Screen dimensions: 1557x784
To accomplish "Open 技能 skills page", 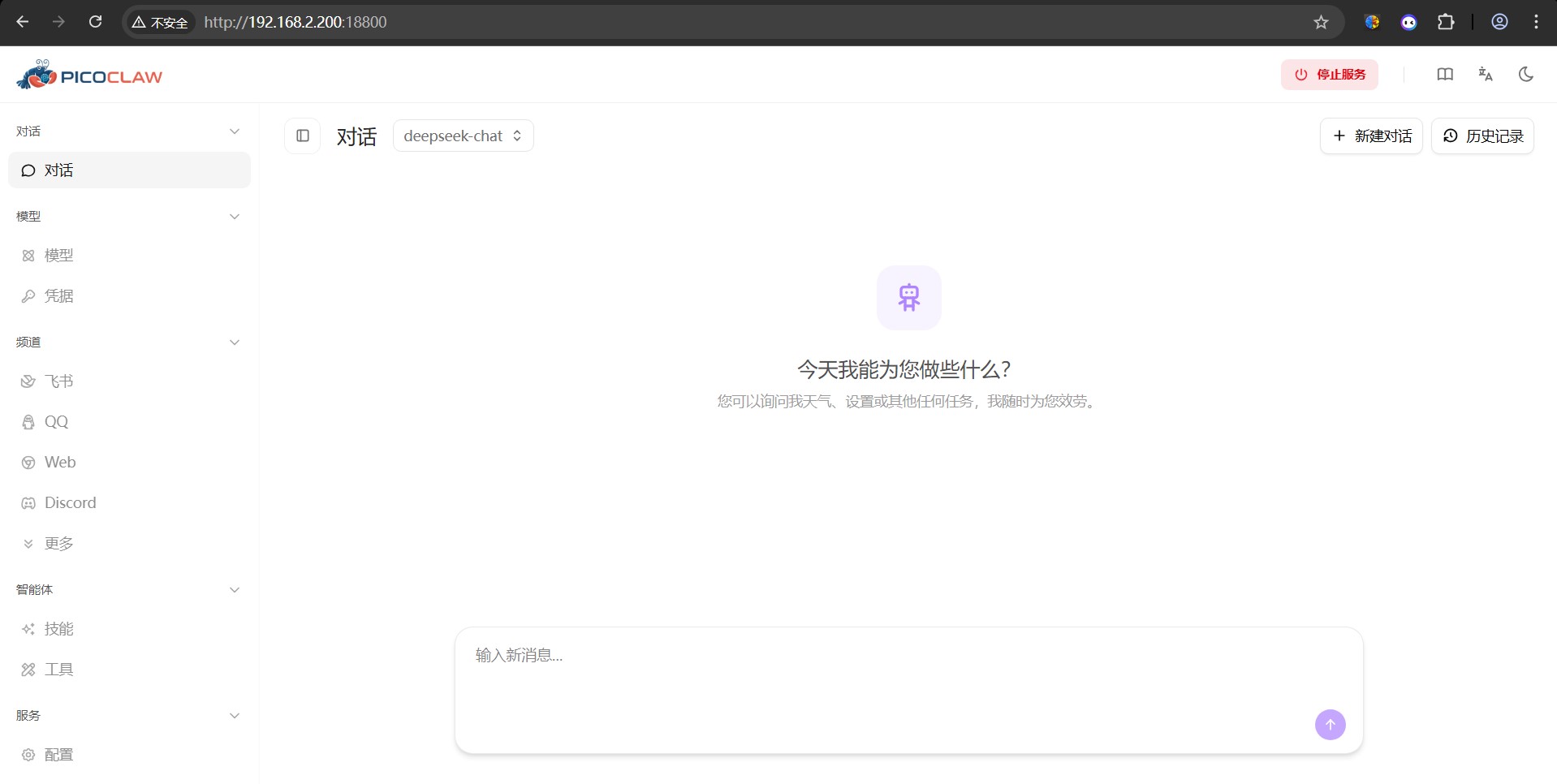I will [129, 629].
